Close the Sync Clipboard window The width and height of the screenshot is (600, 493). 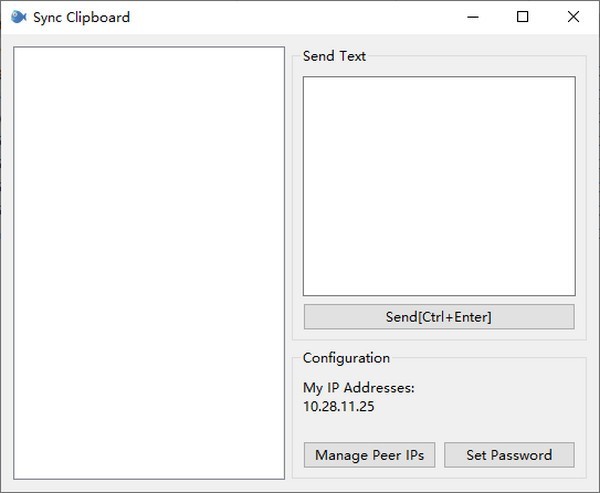[x=573, y=17]
